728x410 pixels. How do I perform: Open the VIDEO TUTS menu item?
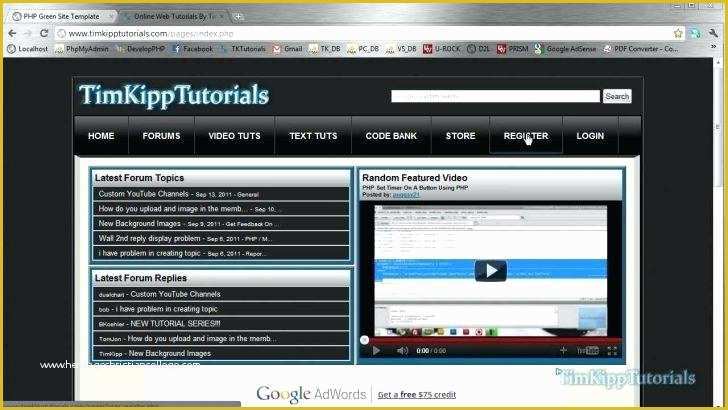pos(234,136)
